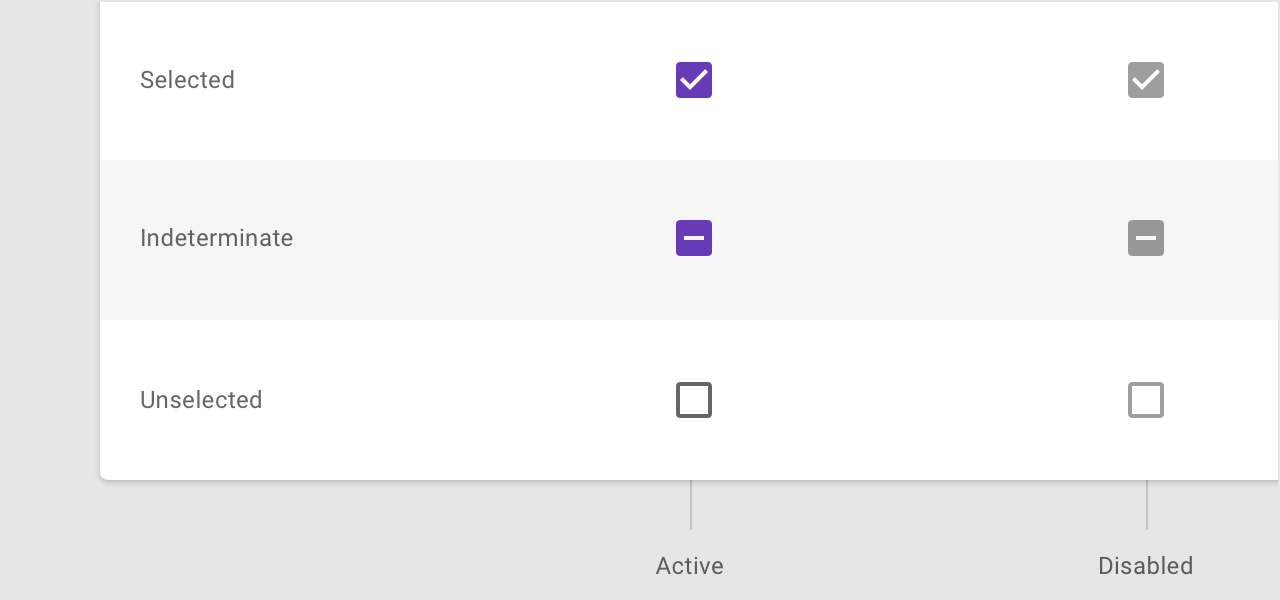The image size is (1280, 600).
Task: Click Selected row space between its two checkboxes
Action: (920, 80)
